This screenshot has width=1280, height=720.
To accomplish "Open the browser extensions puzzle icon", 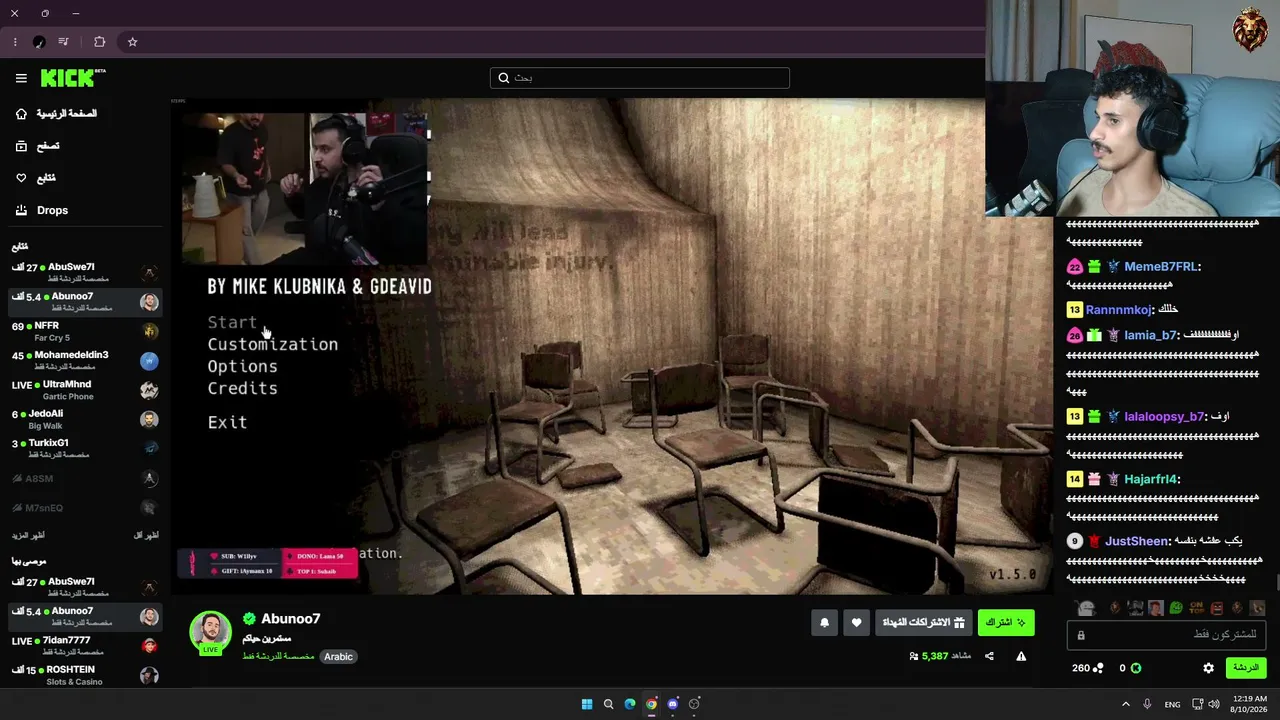I will pos(99,42).
